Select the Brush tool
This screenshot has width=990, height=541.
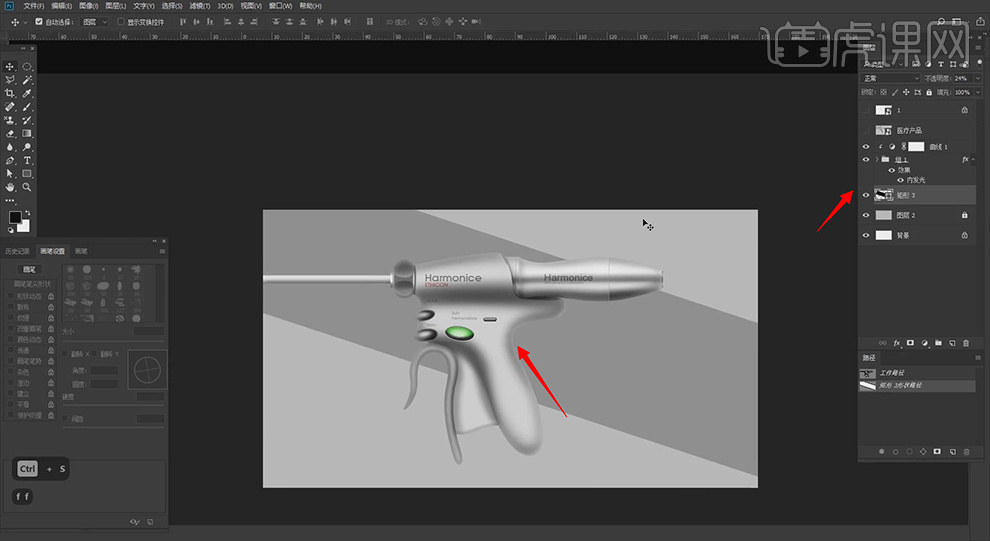[27, 107]
